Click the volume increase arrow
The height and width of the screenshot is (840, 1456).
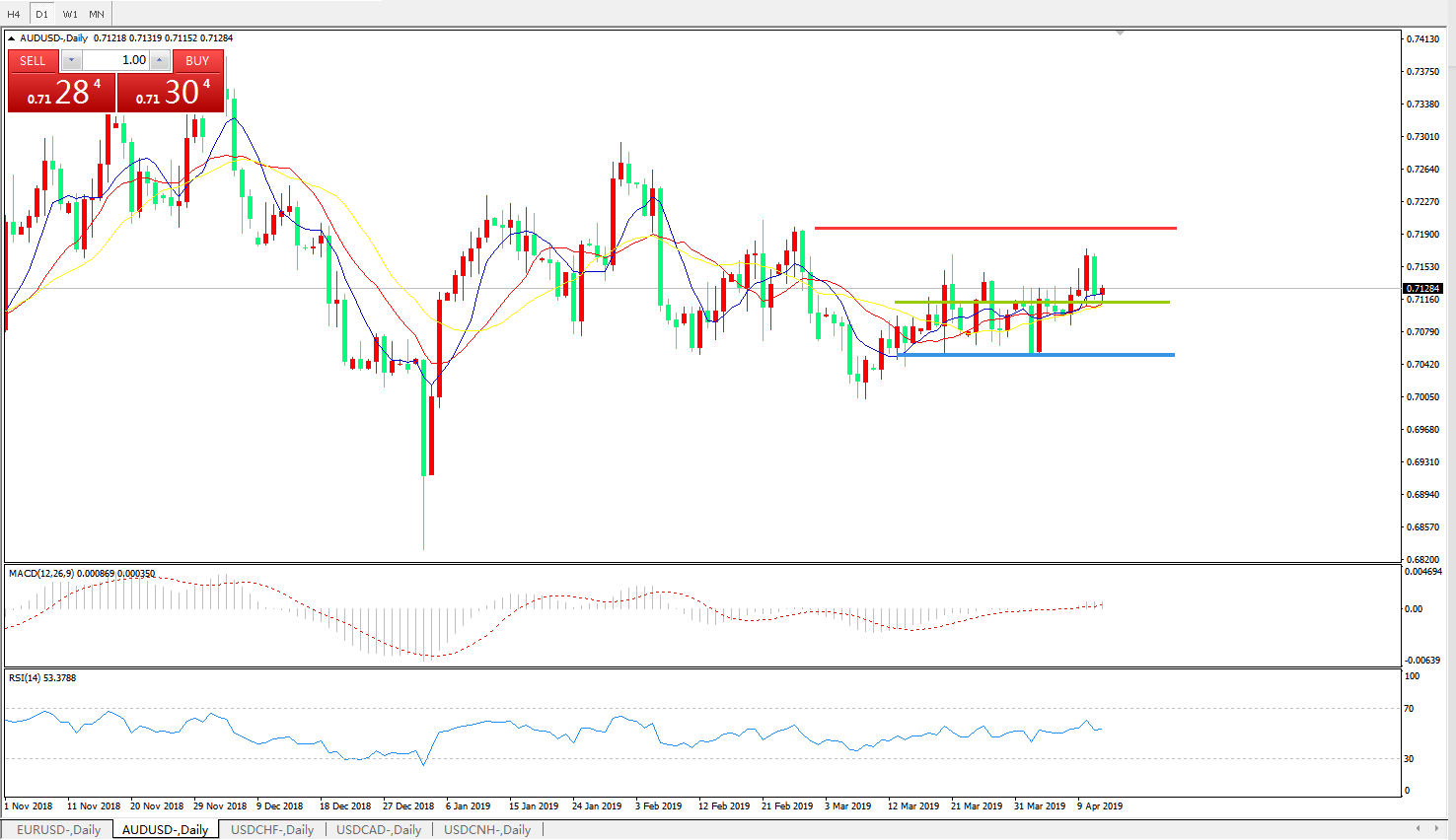point(159,61)
